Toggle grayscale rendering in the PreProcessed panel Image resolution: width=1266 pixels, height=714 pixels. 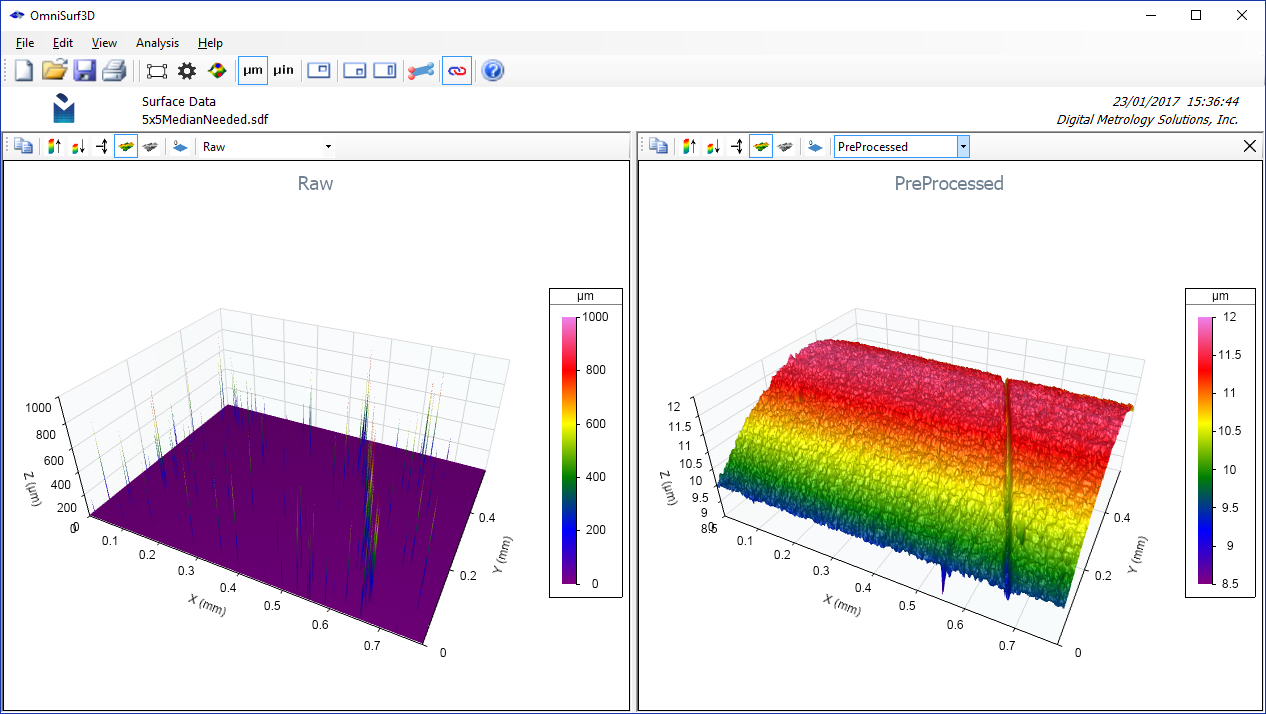(786, 146)
